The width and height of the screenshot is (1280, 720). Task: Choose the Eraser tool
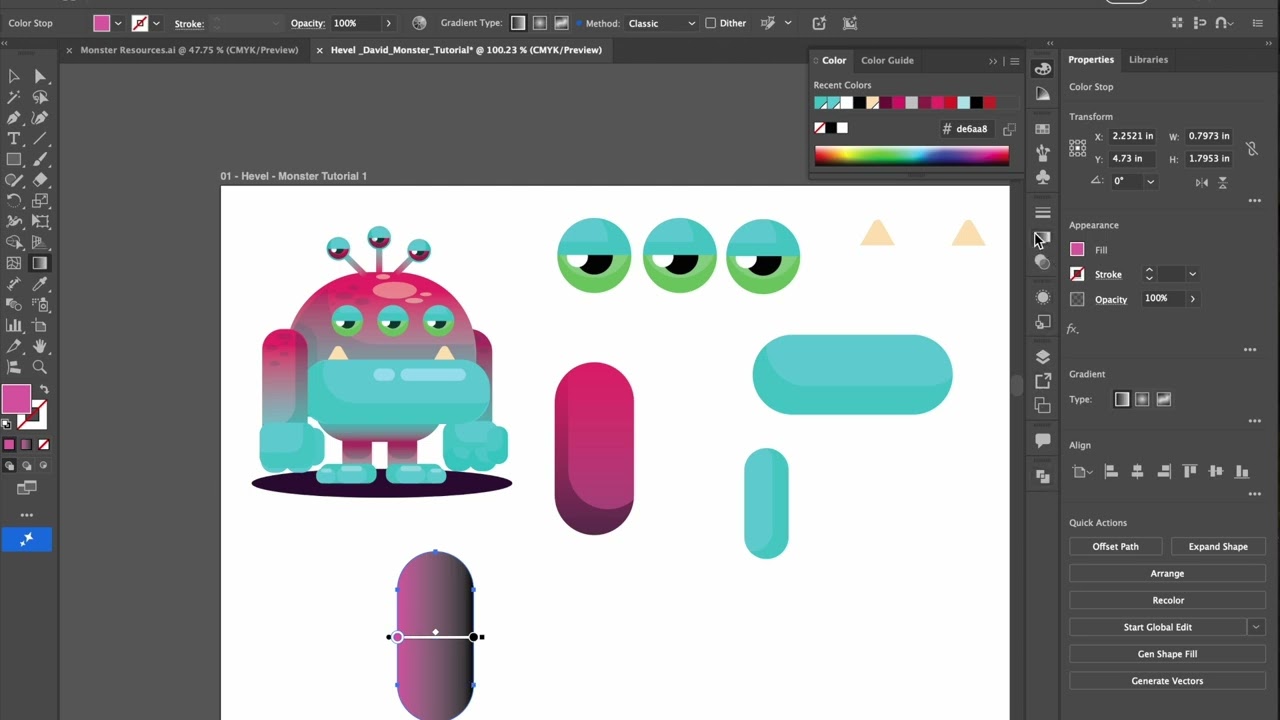coord(40,181)
